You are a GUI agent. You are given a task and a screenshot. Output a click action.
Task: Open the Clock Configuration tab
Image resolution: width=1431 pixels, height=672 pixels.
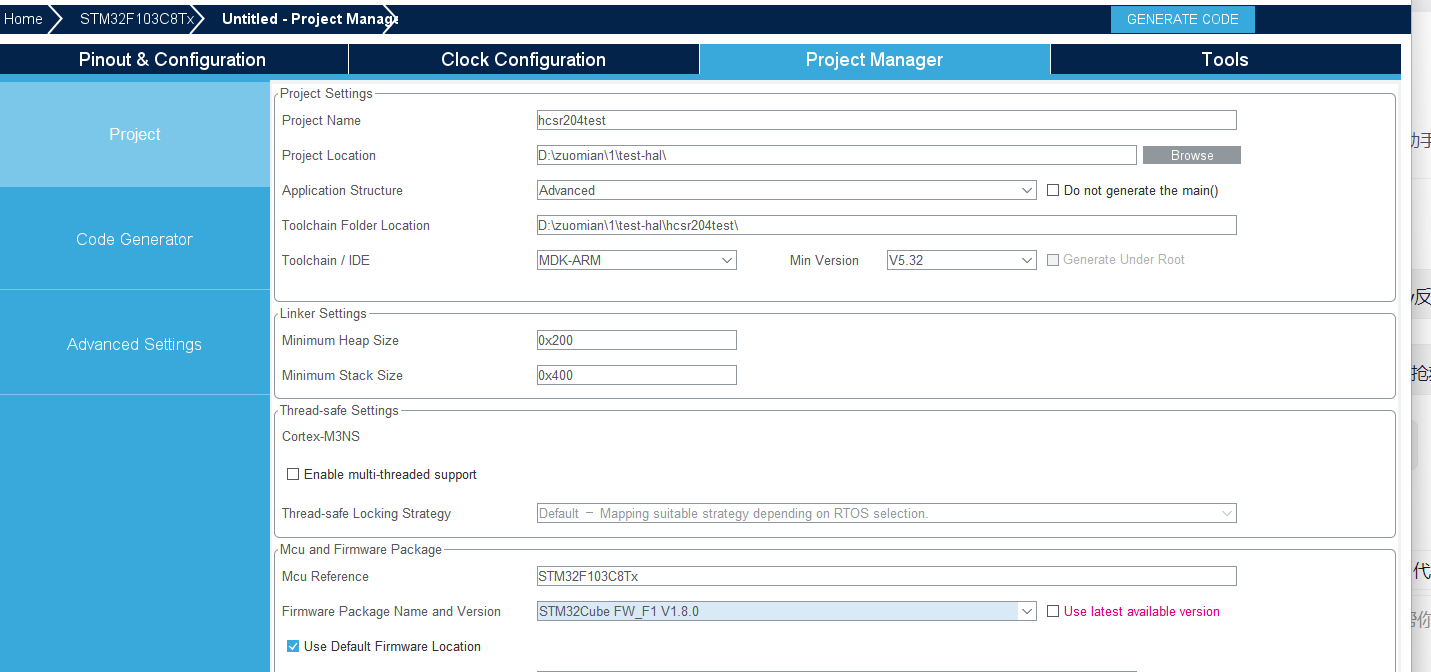point(524,60)
